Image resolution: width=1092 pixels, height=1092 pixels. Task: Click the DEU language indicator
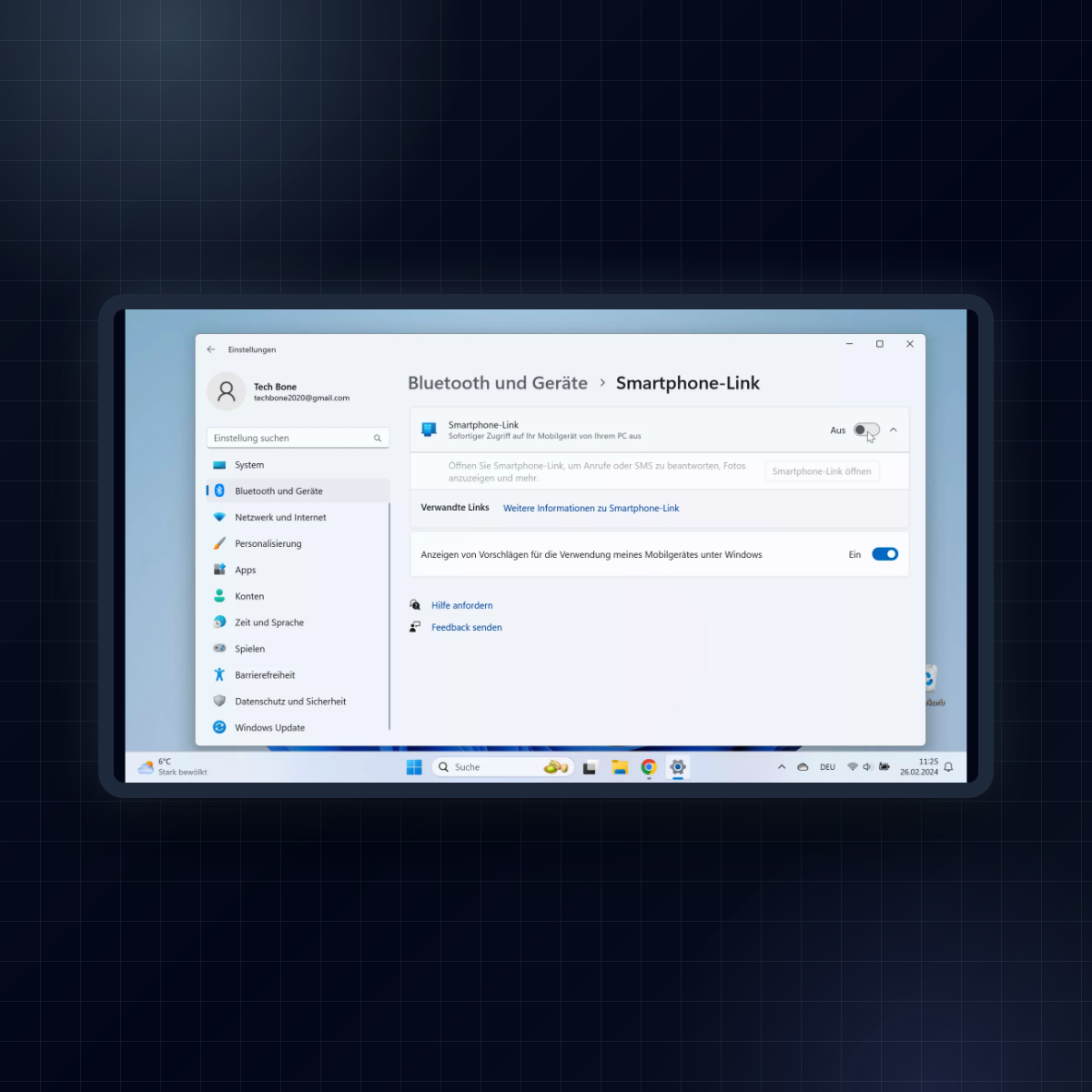click(x=827, y=767)
